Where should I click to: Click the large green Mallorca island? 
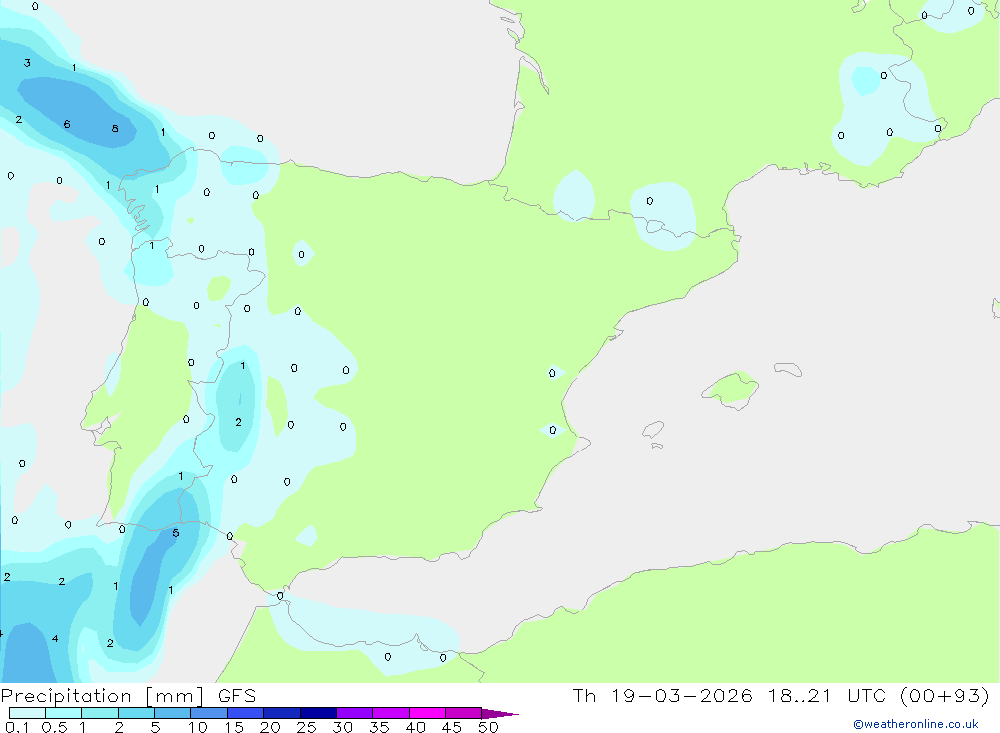731,388
